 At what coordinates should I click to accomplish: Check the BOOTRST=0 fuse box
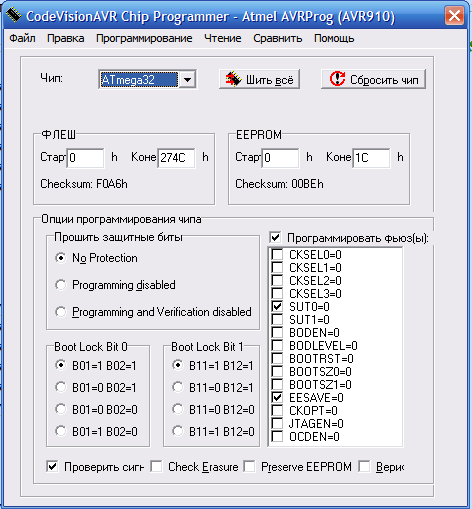[277, 358]
